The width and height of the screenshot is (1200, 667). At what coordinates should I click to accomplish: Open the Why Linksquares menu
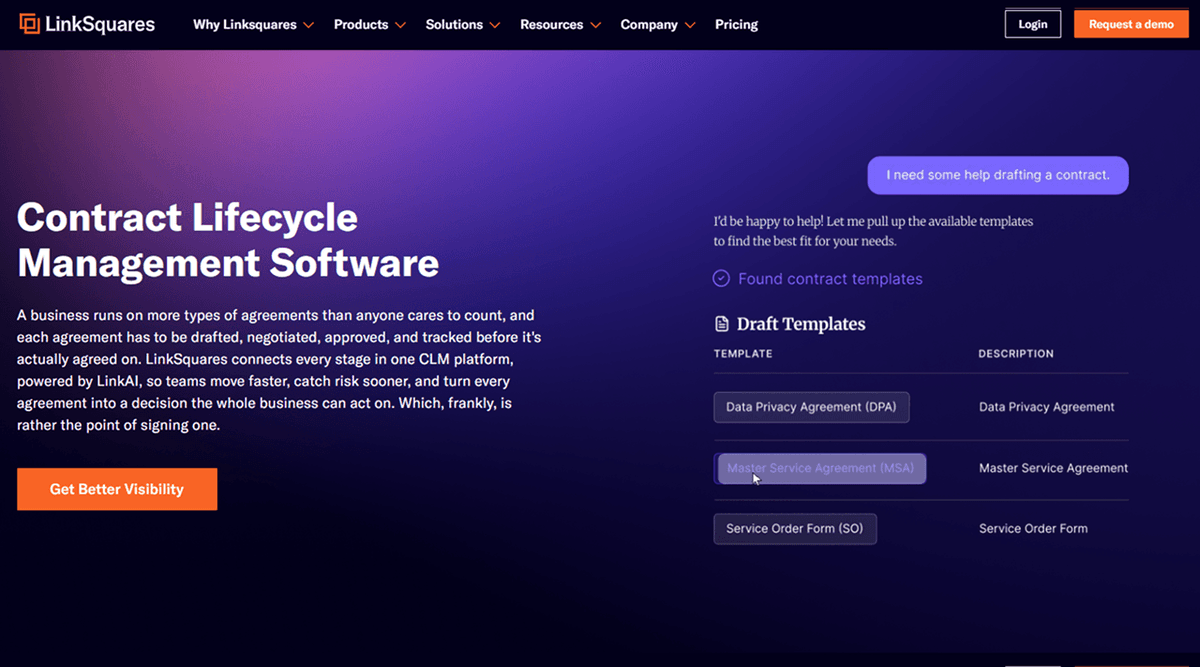pyautogui.click(x=253, y=24)
